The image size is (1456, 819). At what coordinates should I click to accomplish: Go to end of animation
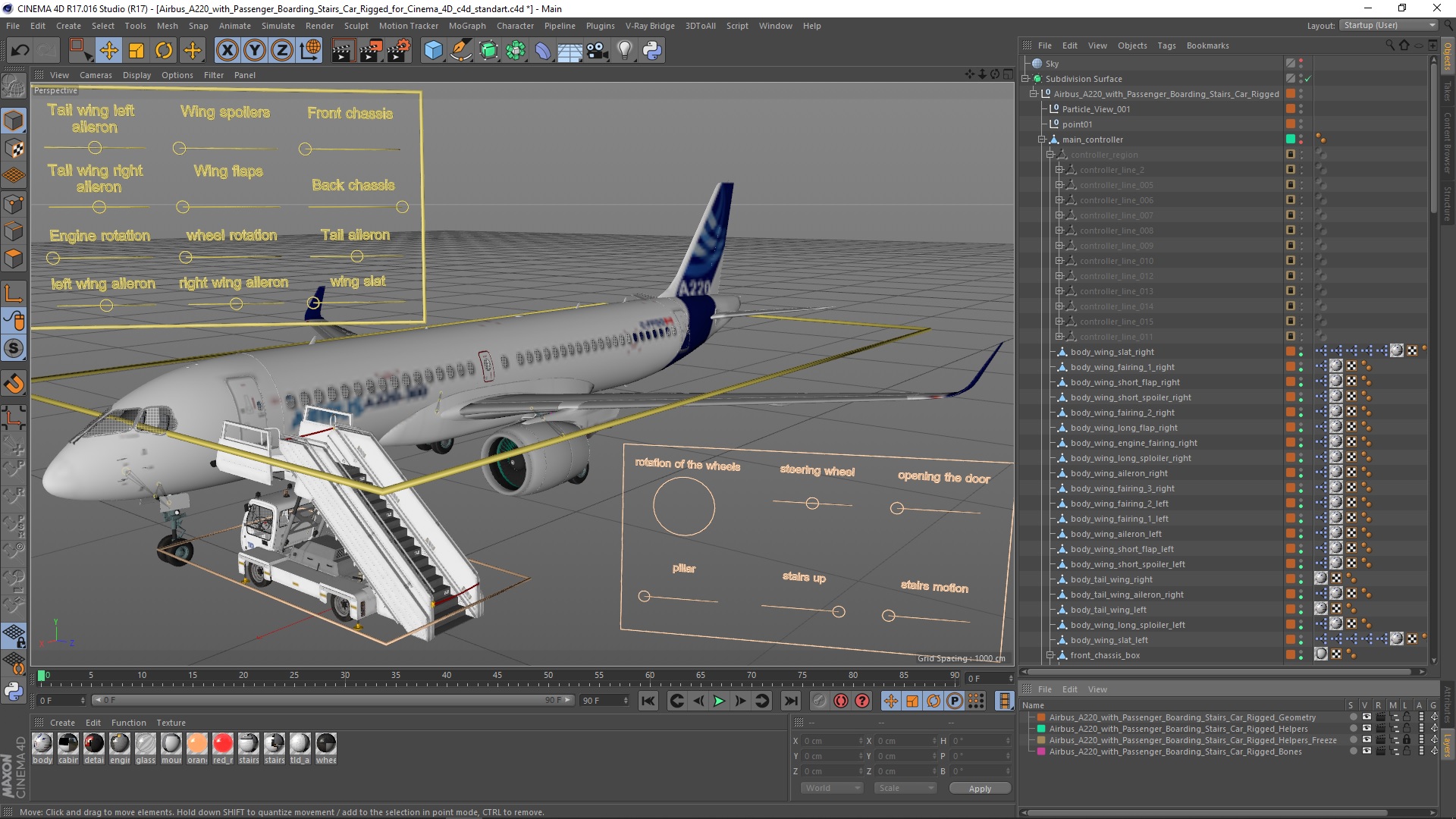click(791, 701)
